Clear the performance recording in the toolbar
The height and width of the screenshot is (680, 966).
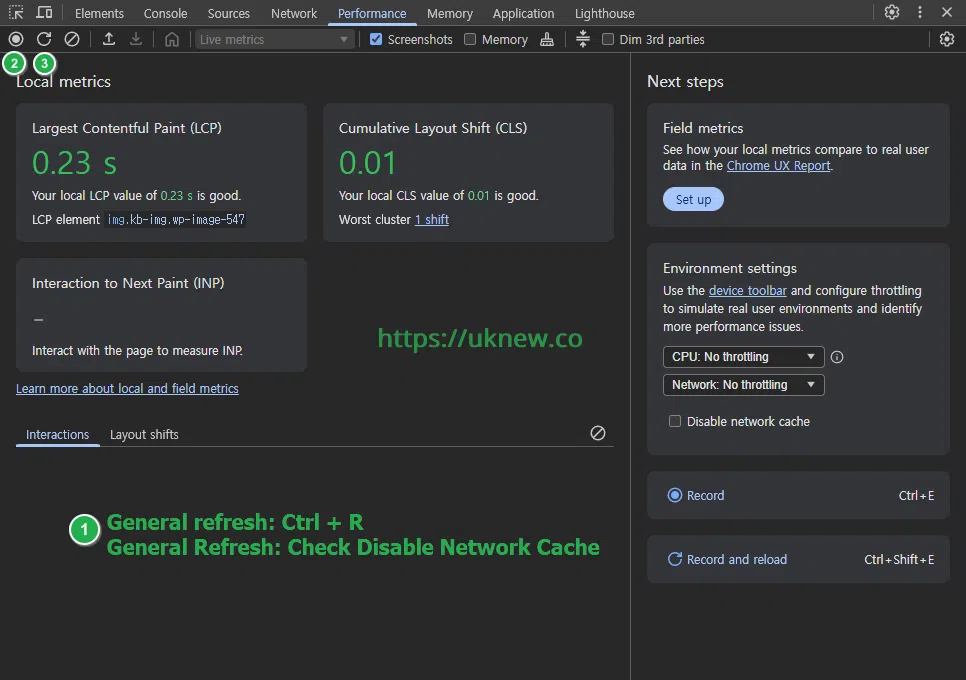(72, 39)
